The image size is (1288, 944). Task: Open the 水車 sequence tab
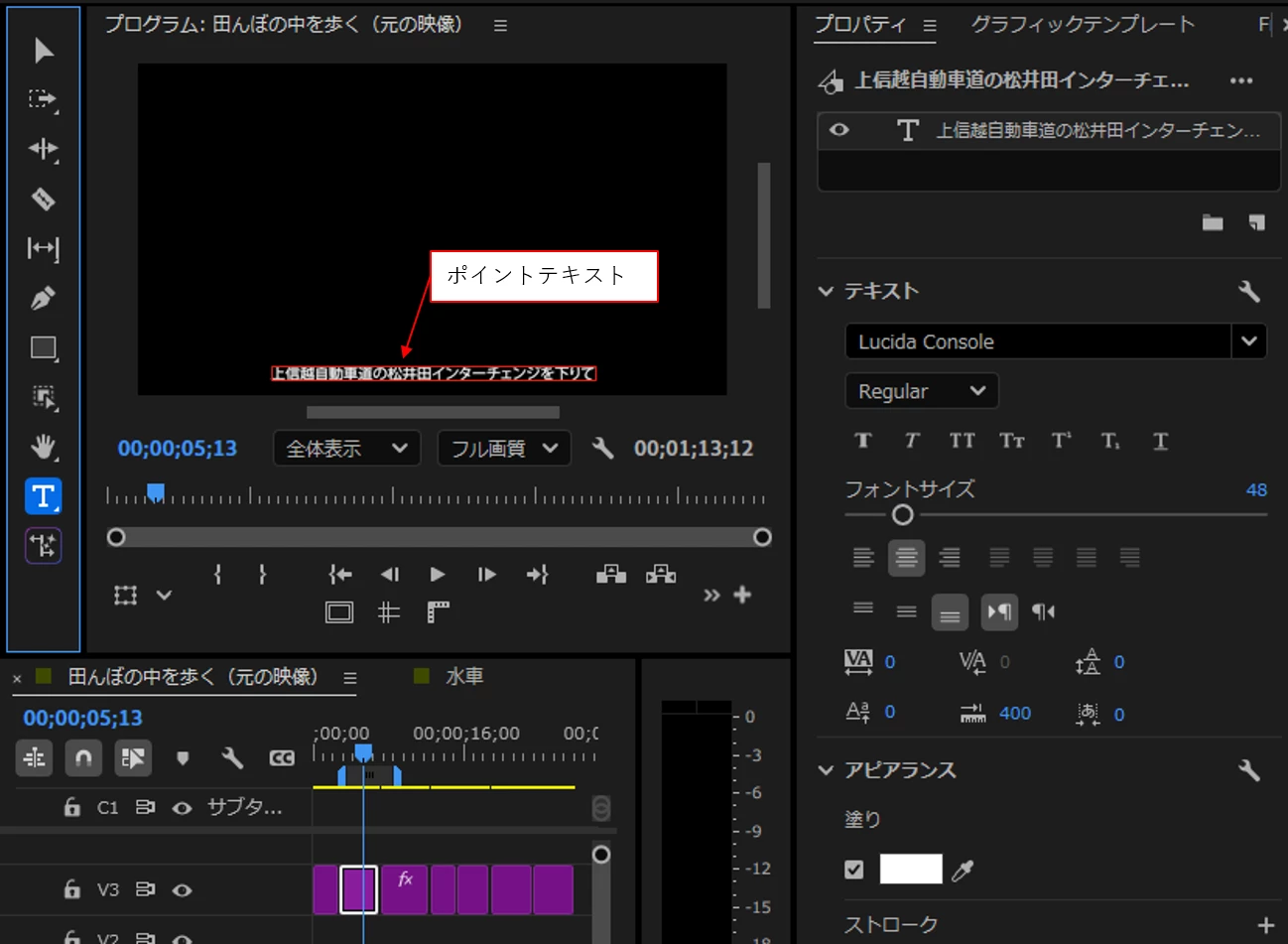coord(465,677)
